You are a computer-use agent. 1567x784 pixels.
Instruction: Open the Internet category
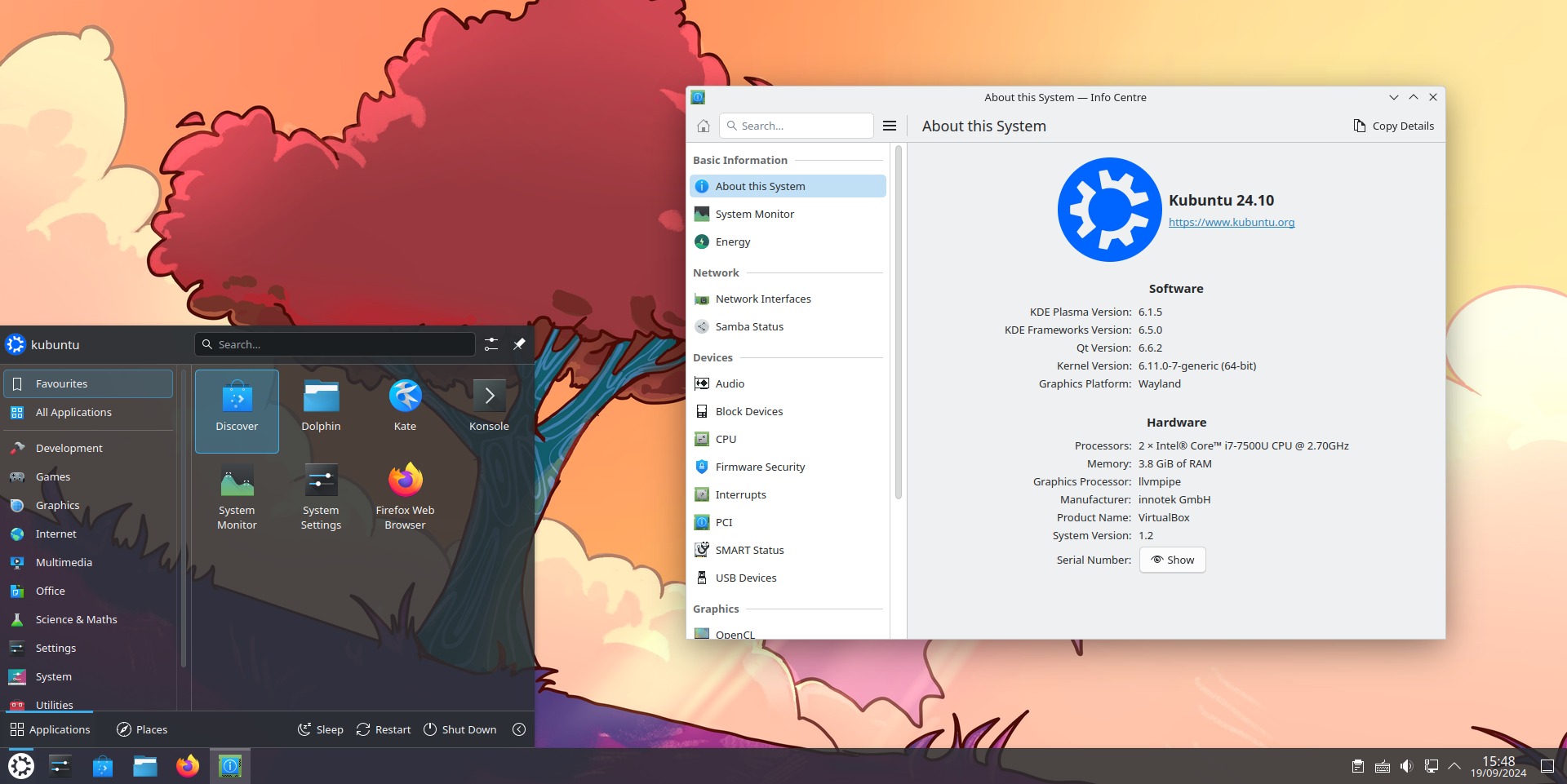point(88,534)
